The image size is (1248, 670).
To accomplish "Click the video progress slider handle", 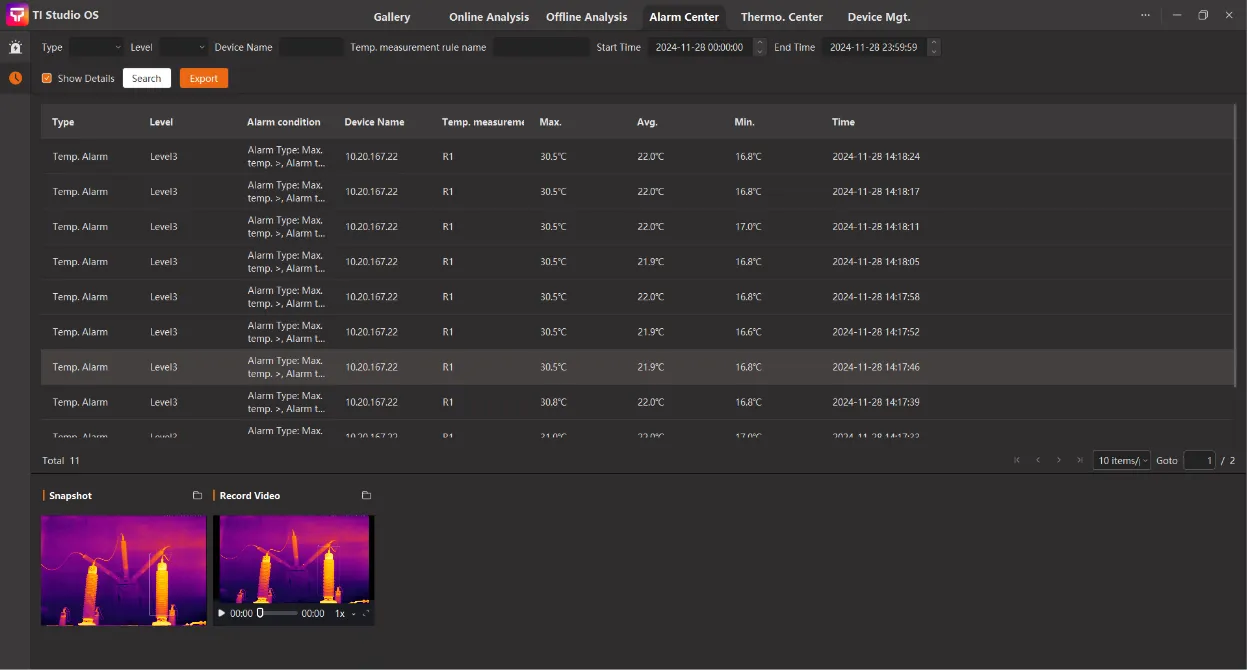I will (x=260, y=613).
